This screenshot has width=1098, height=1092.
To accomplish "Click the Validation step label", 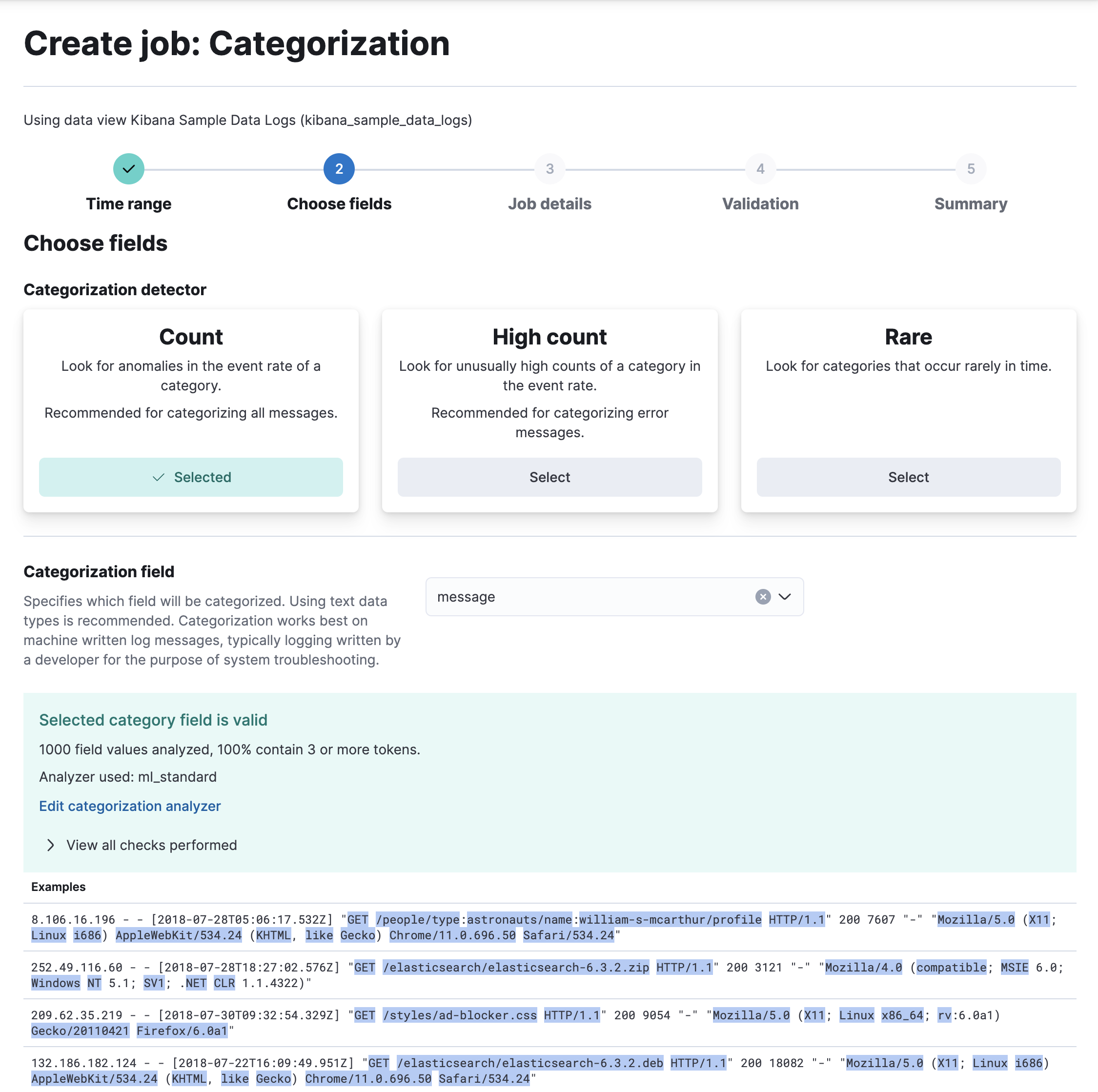I will click(760, 204).
